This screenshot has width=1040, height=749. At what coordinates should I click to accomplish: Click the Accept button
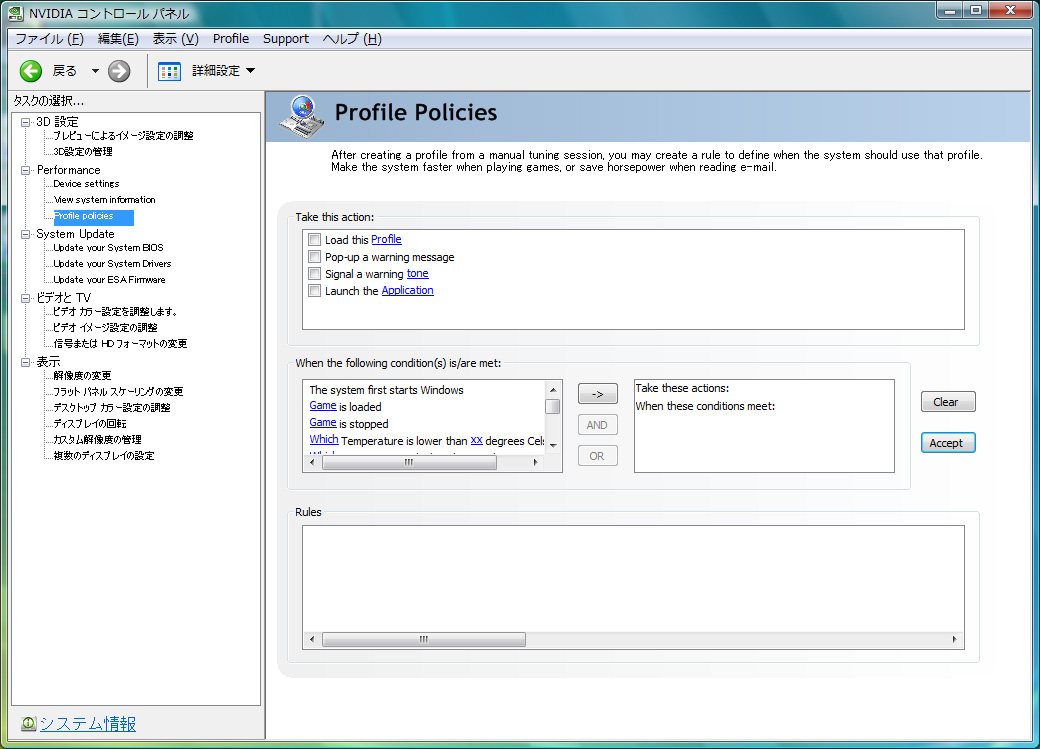(948, 443)
